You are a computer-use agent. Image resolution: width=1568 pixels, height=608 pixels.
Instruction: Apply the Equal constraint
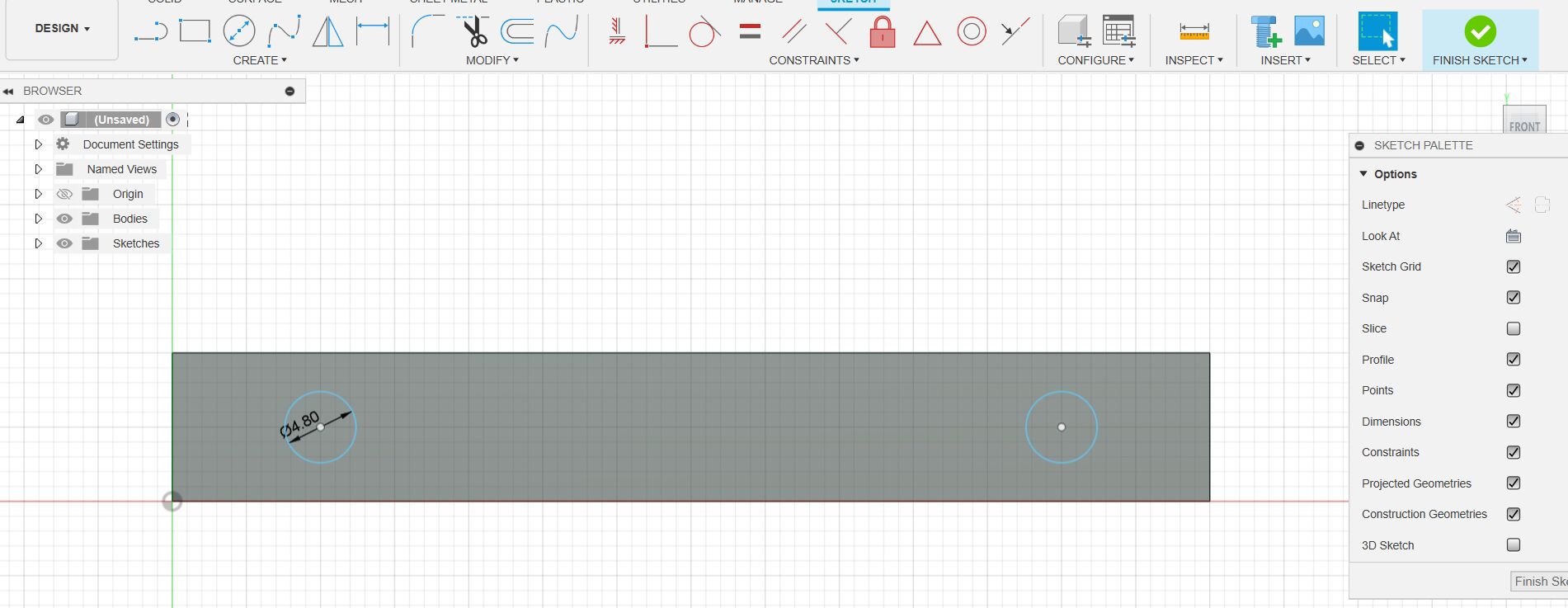point(750,31)
